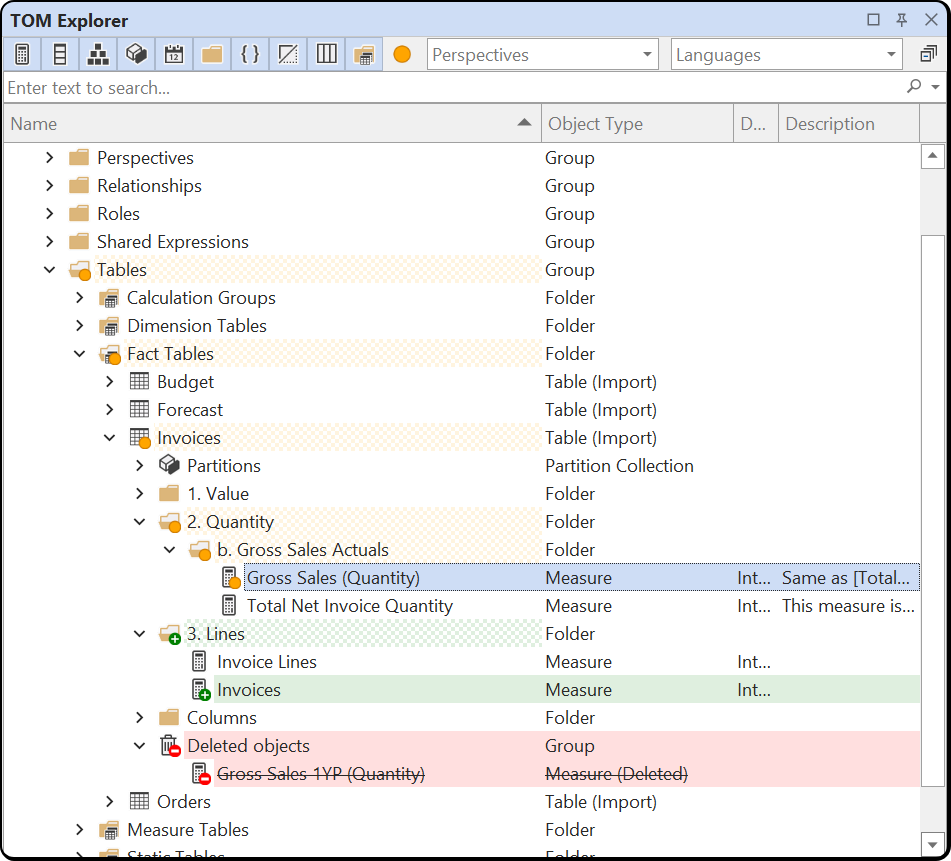
Task: Click the orange circle changes indicator
Action: point(402,55)
